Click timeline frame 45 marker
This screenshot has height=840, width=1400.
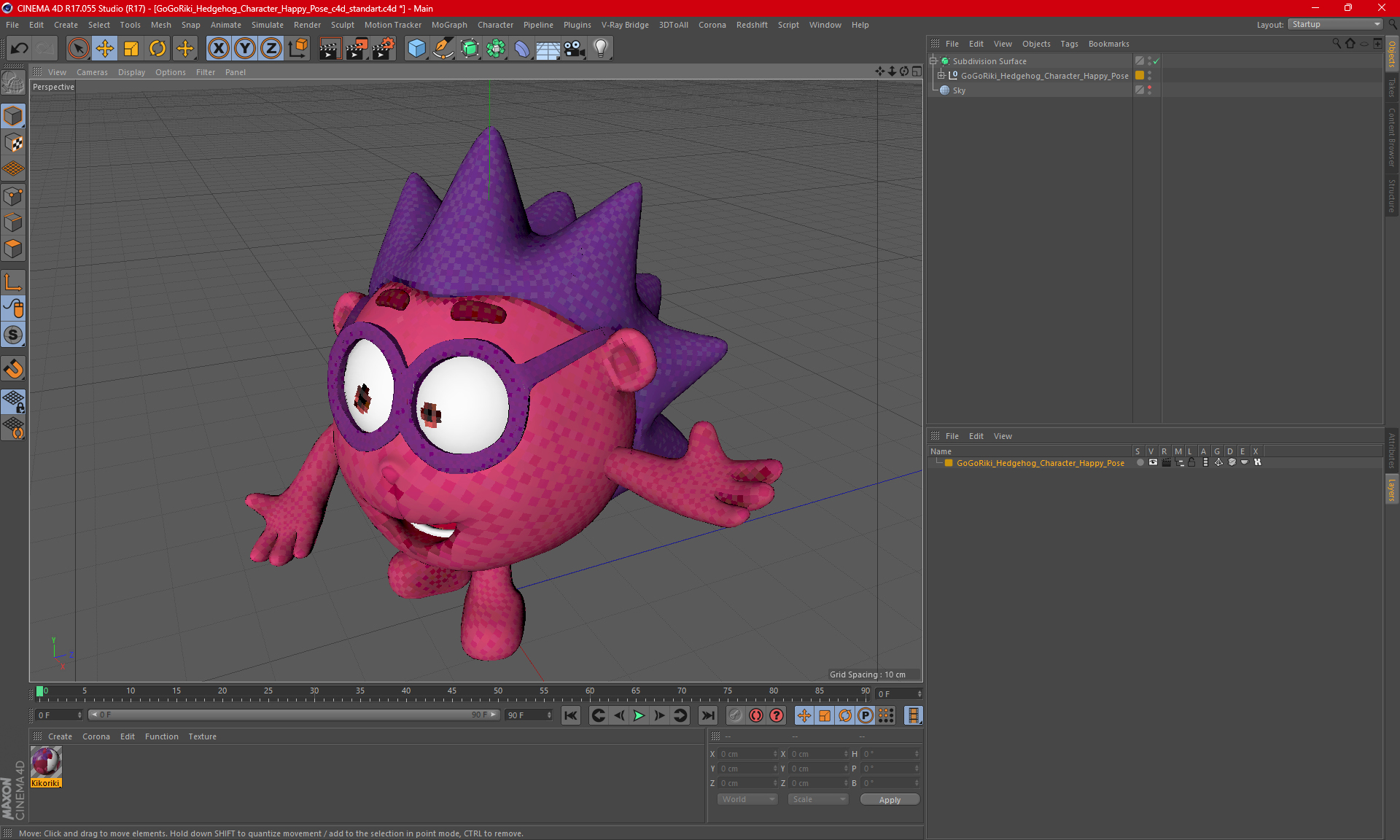(x=452, y=693)
